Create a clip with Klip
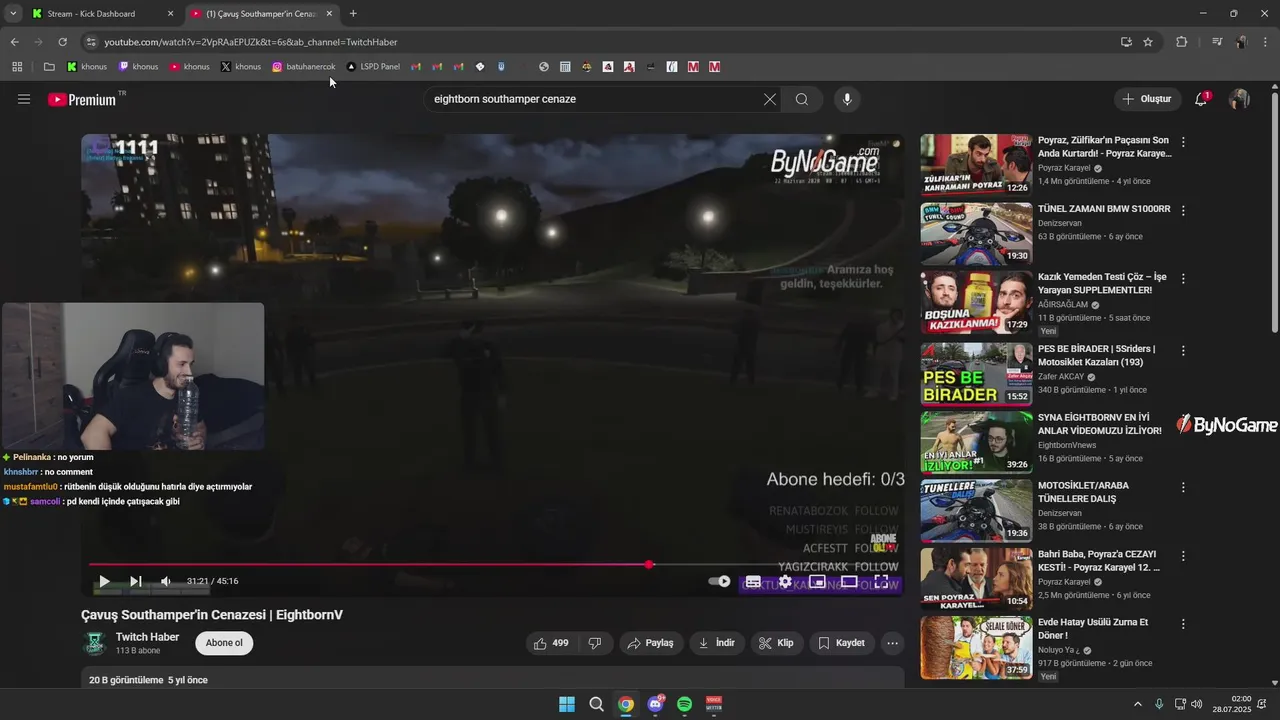The image size is (1280, 720). (x=776, y=643)
